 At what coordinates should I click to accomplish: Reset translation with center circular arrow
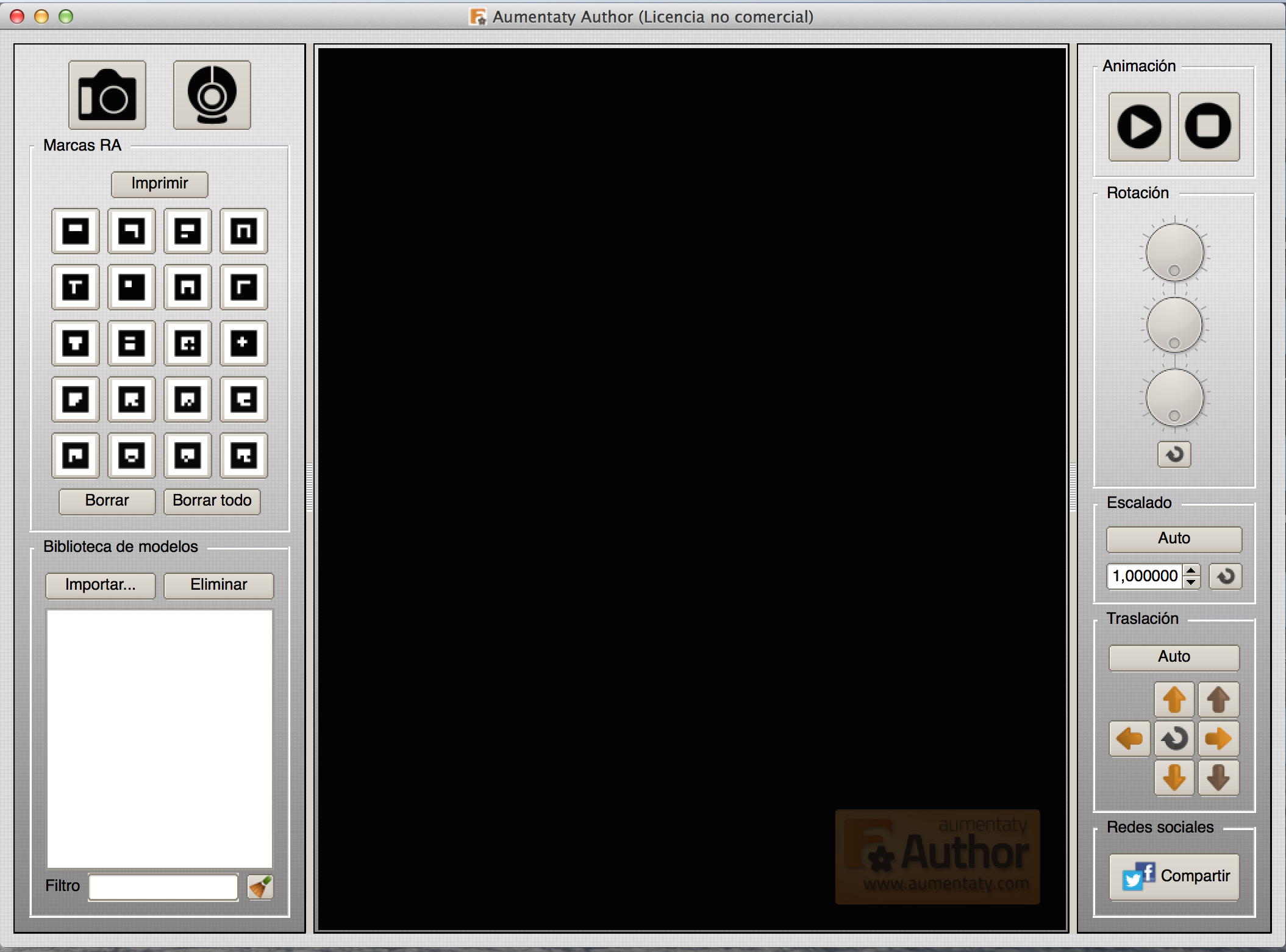coord(1174,739)
